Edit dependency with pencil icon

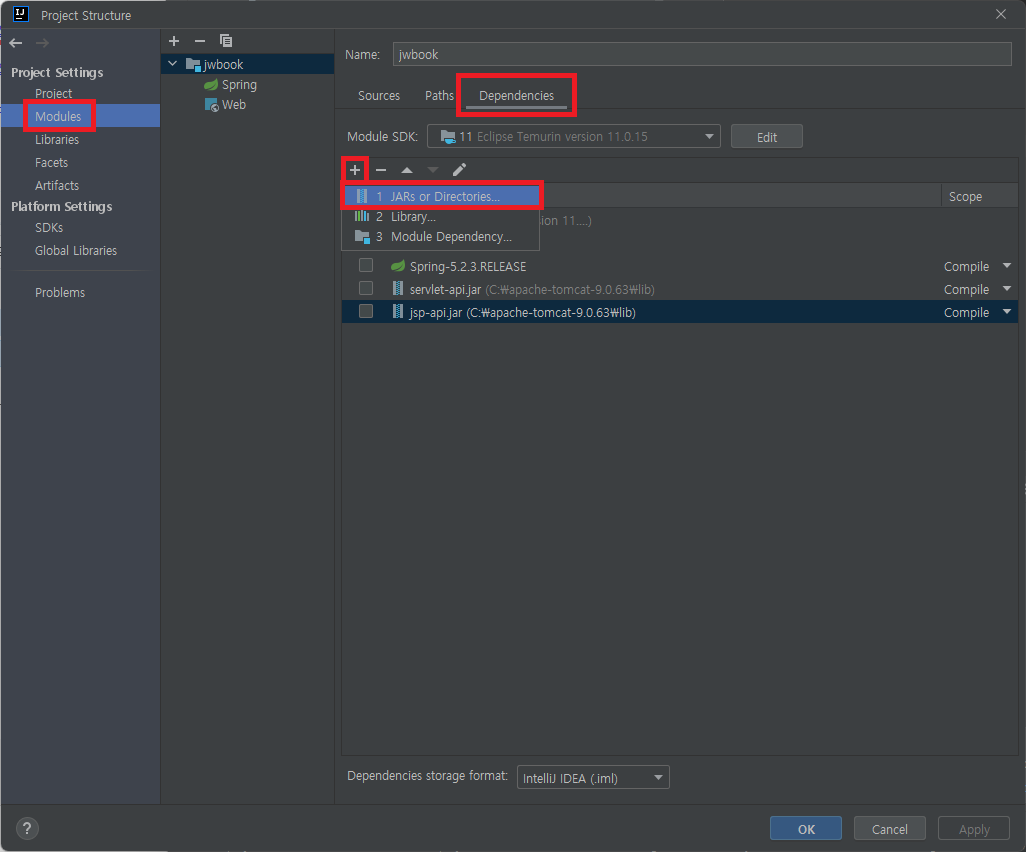click(459, 170)
